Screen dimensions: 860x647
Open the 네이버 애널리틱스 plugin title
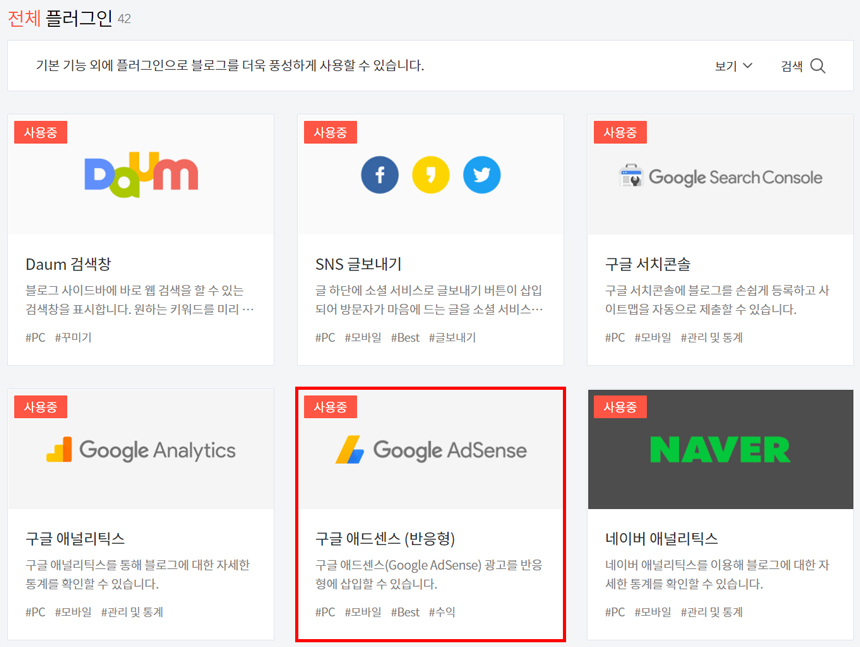click(661, 538)
